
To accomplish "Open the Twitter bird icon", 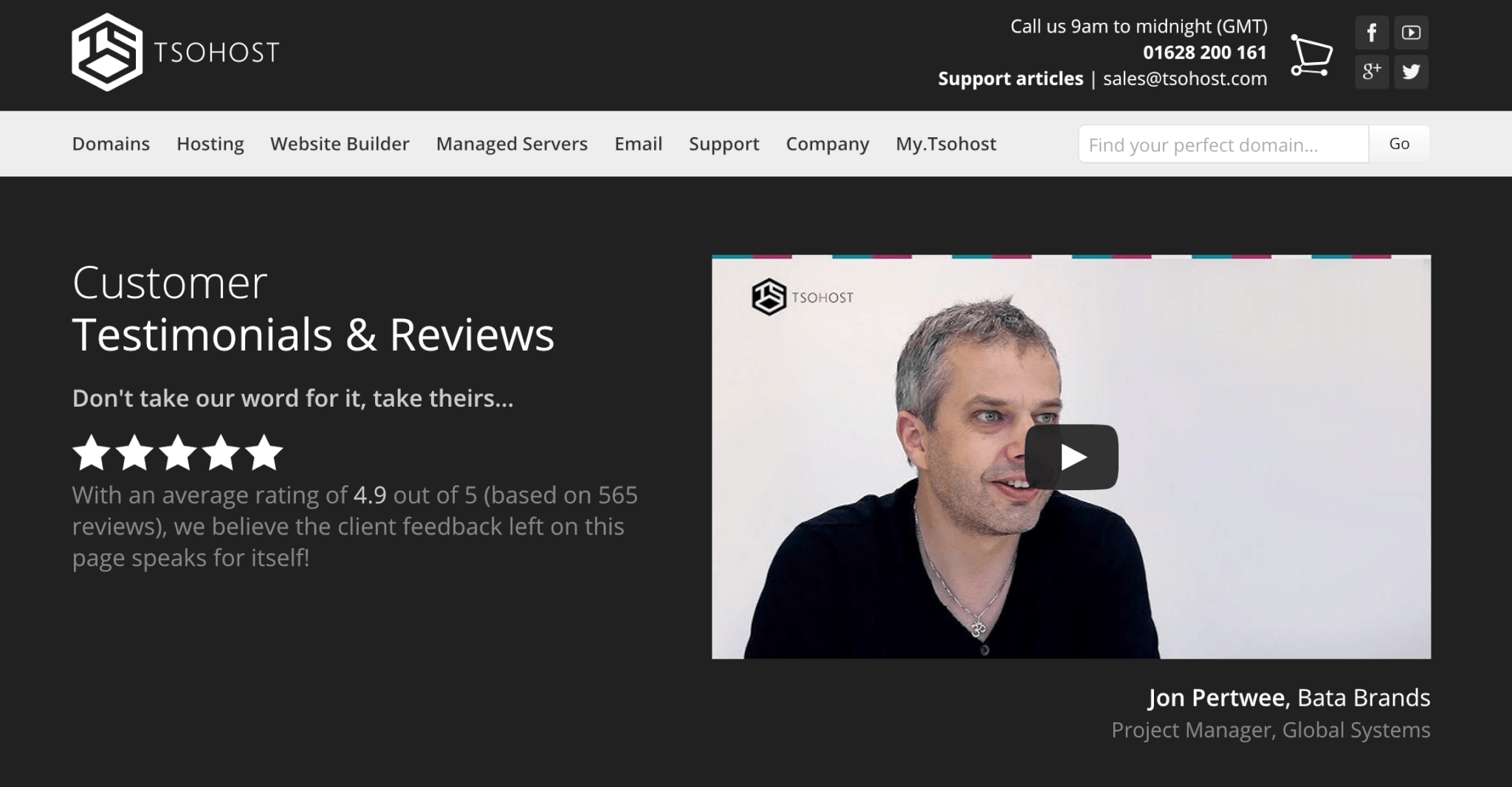I will click(x=1411, y=72).
